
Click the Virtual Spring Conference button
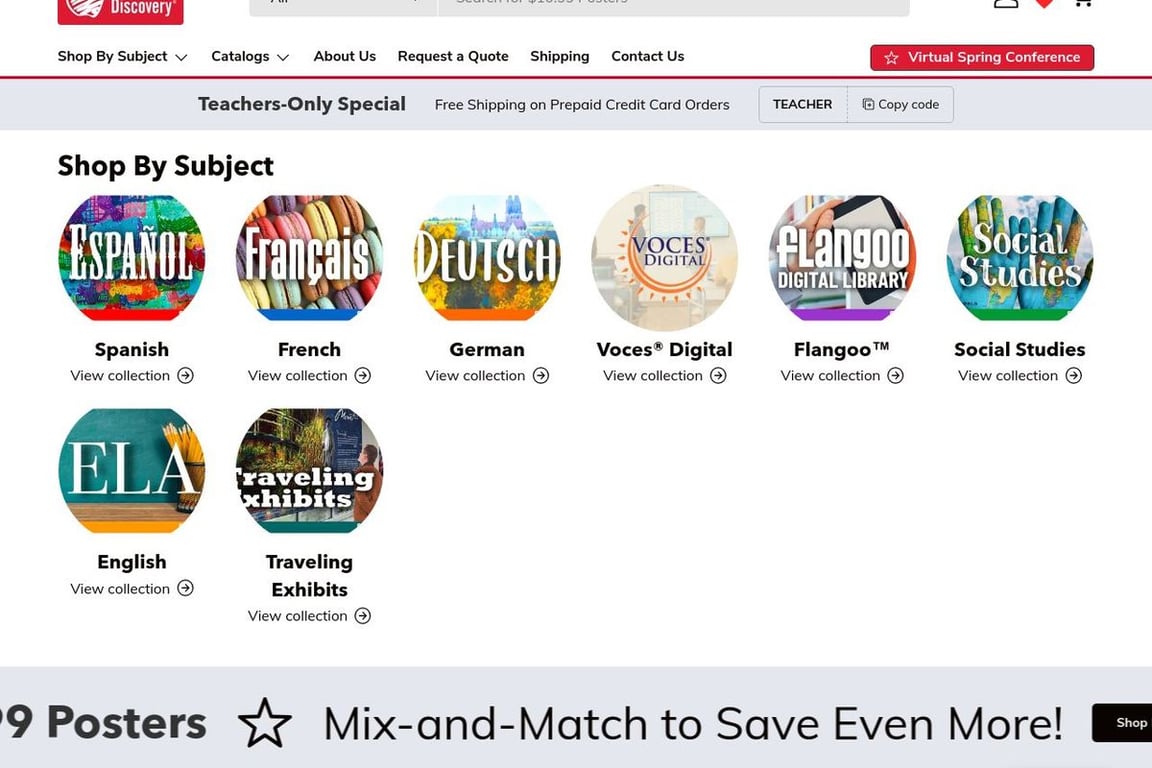(982, 57)
